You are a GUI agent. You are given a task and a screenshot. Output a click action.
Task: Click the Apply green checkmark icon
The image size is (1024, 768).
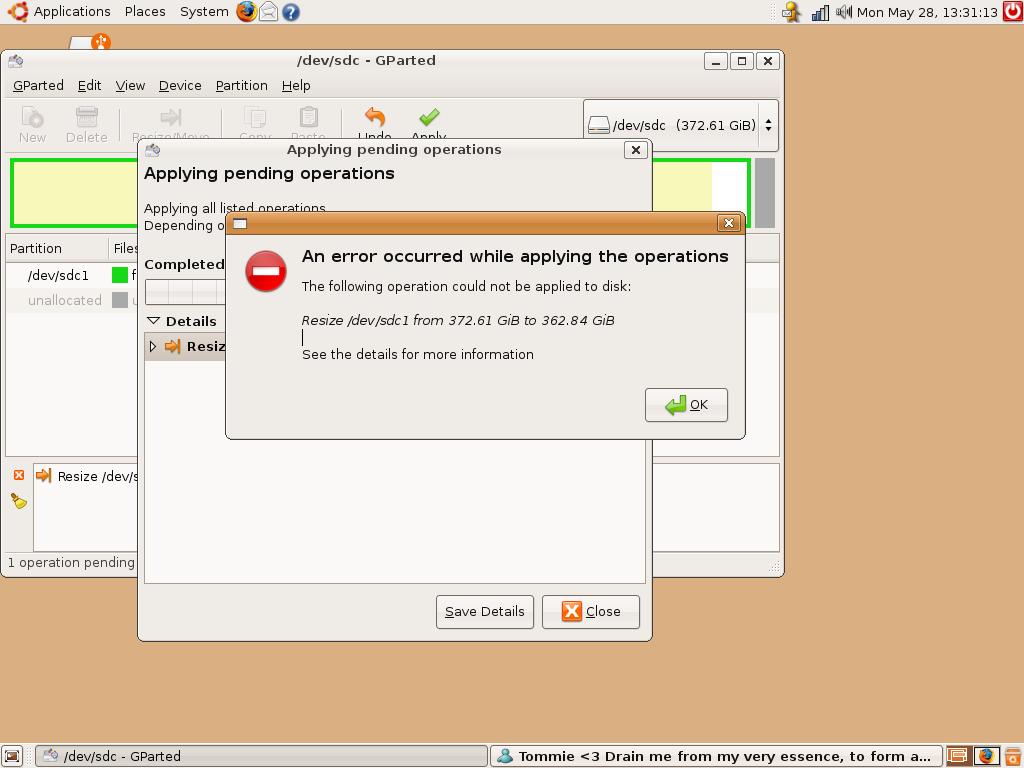(x=429, y=118)
